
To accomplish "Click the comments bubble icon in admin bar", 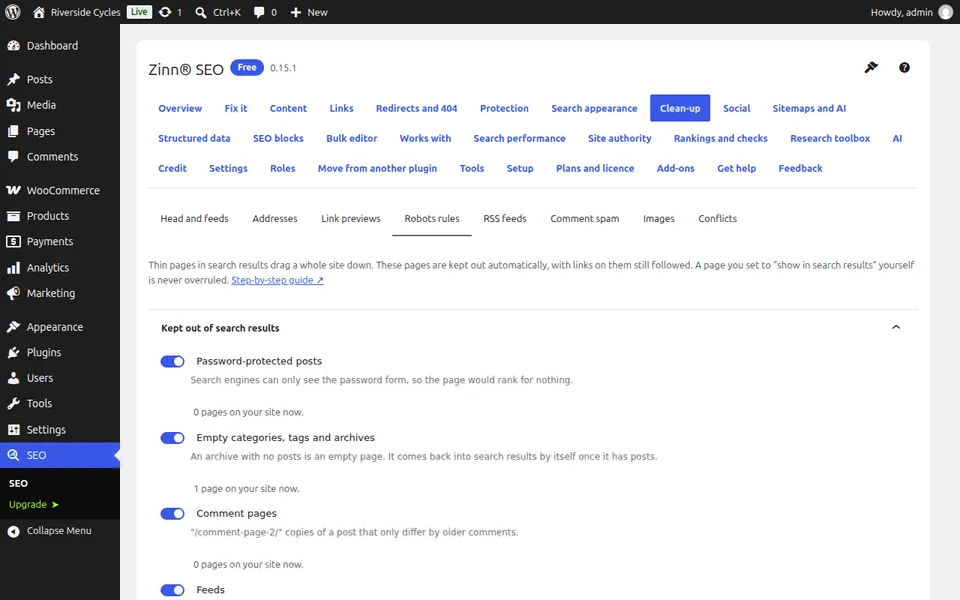I will point(259,12).
